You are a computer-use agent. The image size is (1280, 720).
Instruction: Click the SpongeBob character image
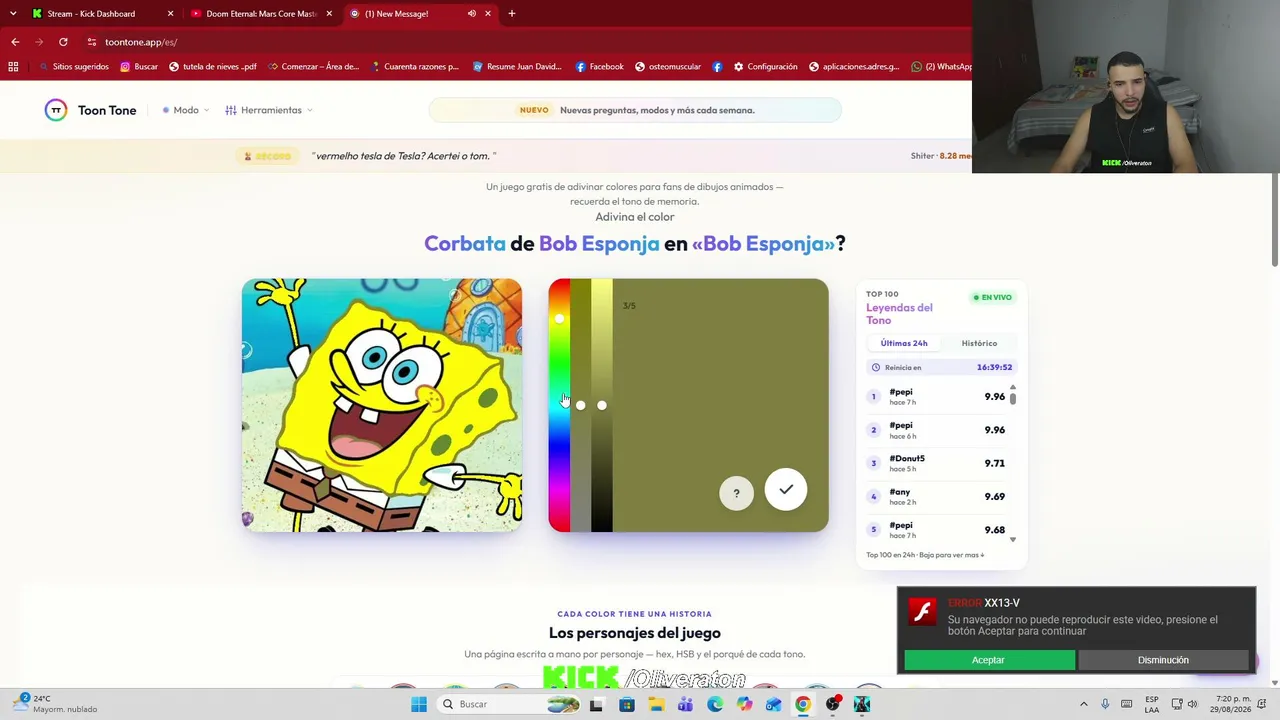click(x=382, y=405)
